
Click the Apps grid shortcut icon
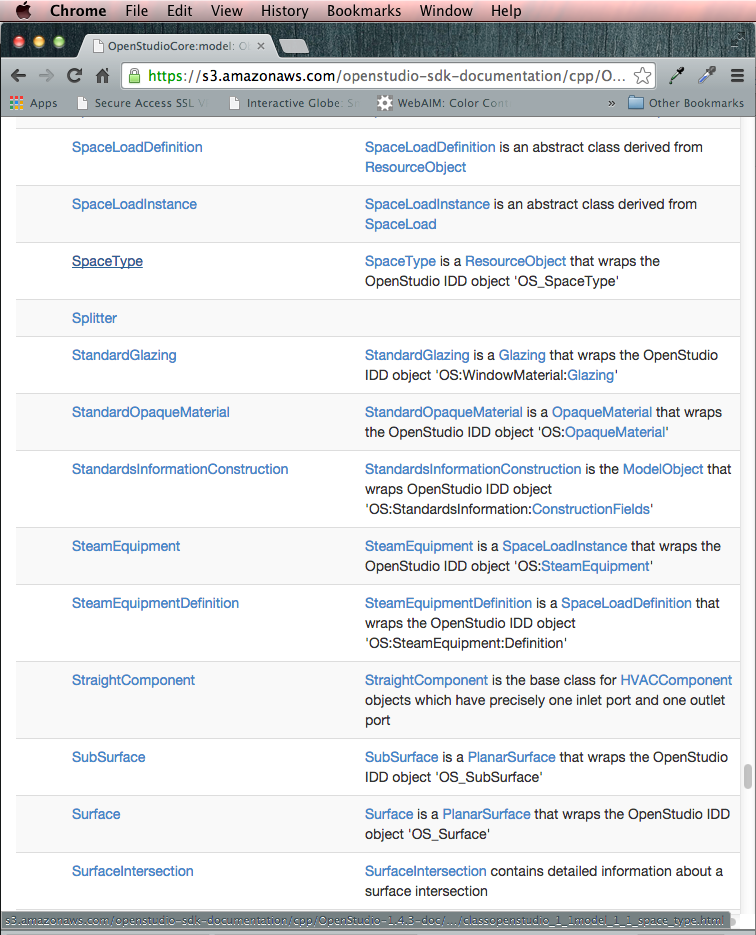16,103
